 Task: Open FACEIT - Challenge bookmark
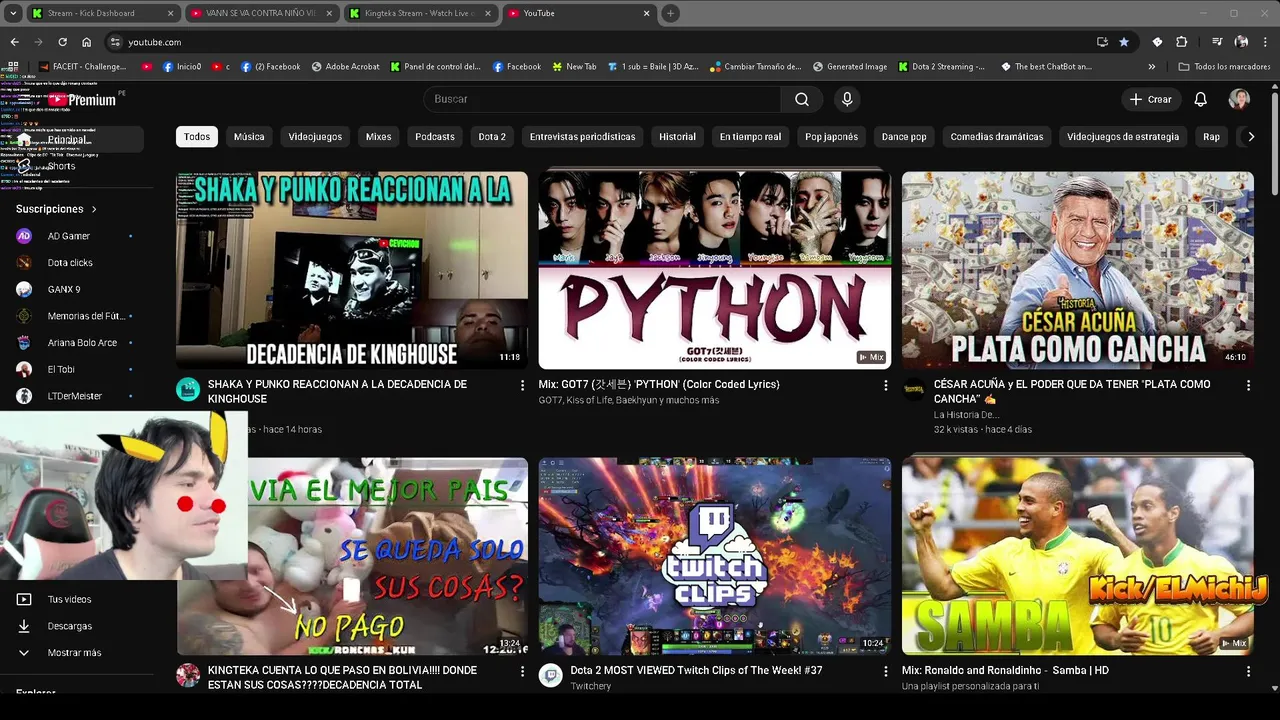83,67
